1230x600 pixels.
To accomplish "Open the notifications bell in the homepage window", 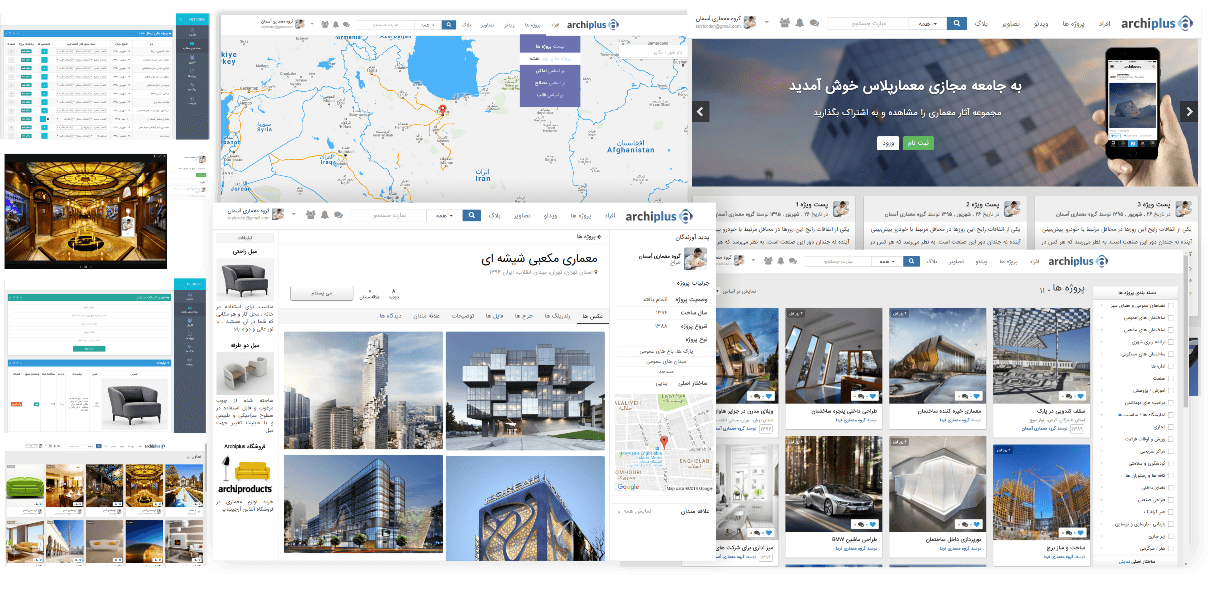I will (x=799, y=22).
